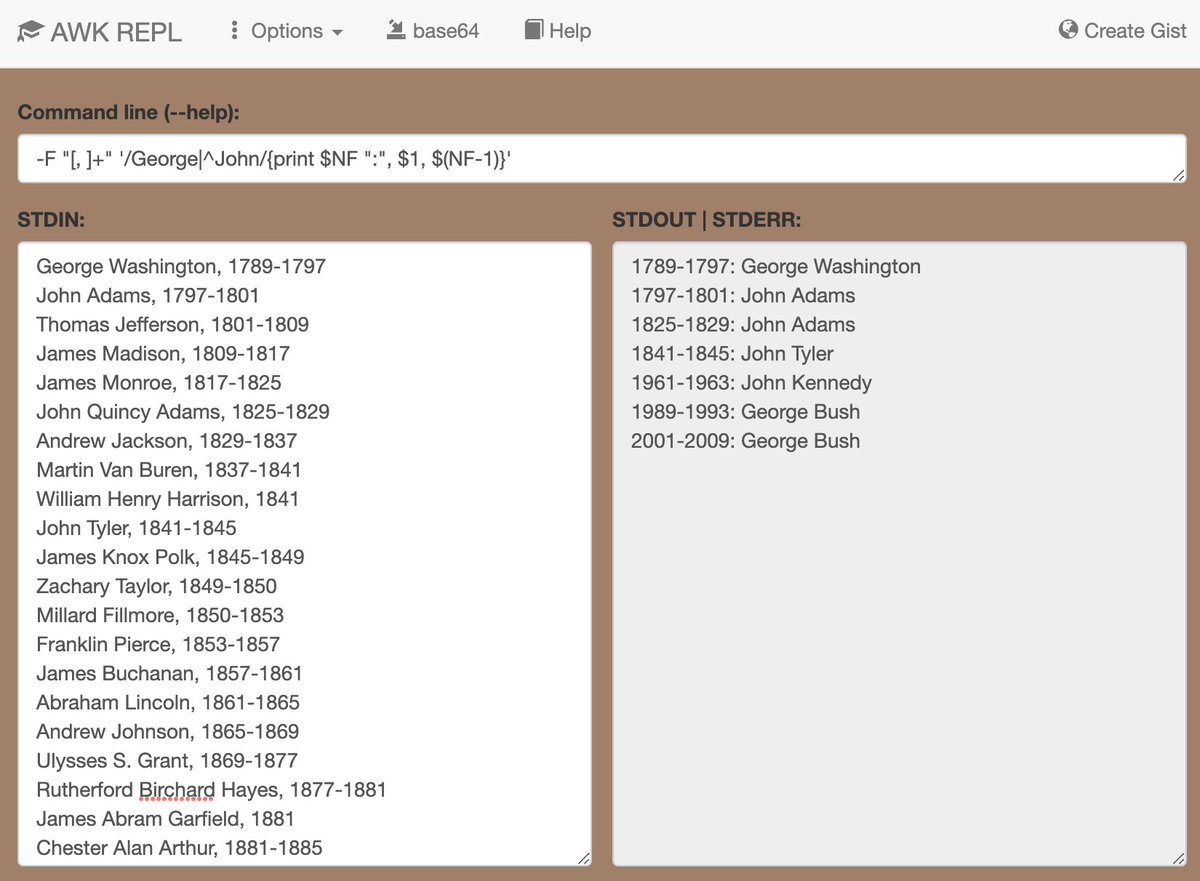Click the Command line resize handle

(x=1179, y=176)
